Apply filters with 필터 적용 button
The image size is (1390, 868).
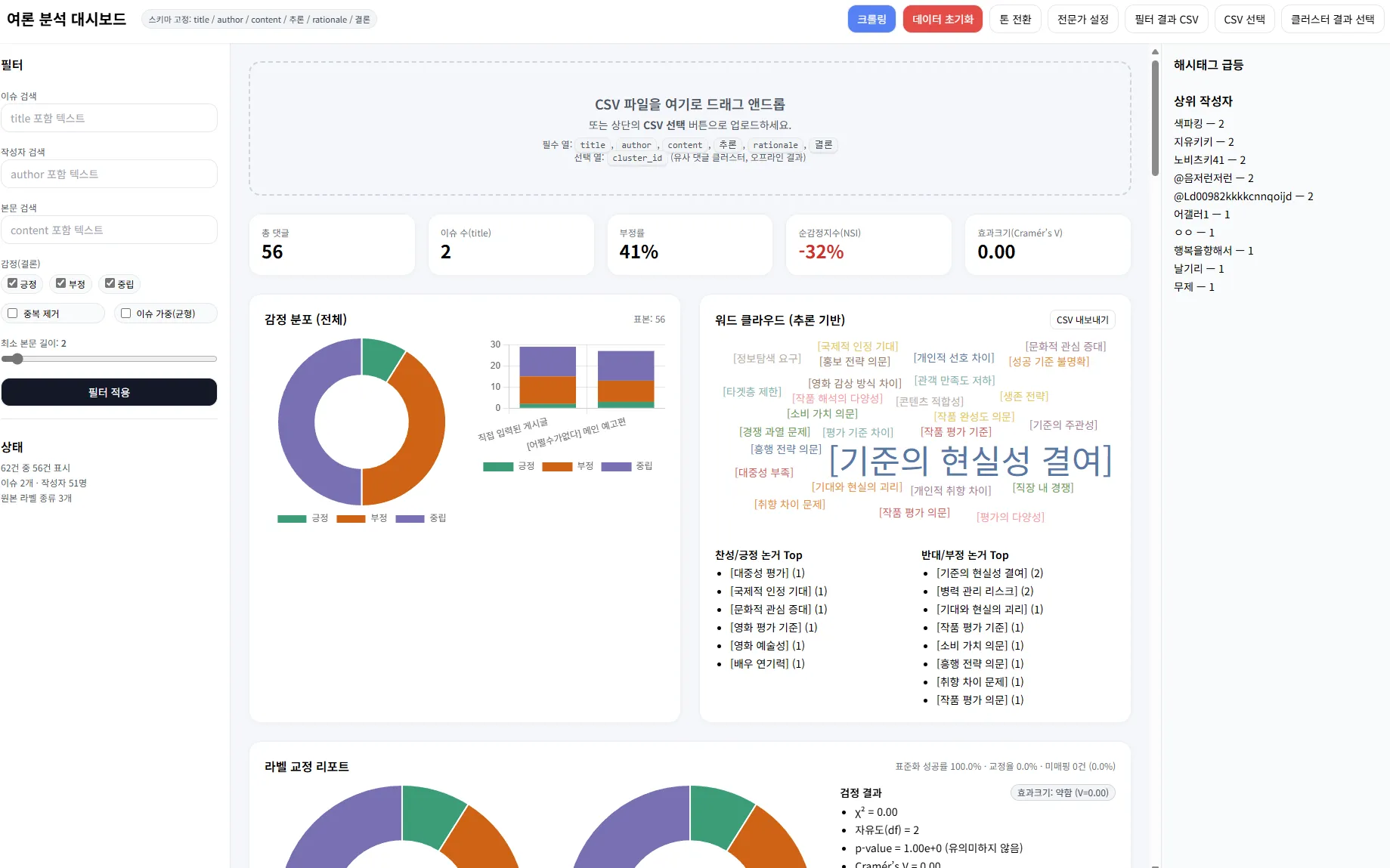coord(109,392)
